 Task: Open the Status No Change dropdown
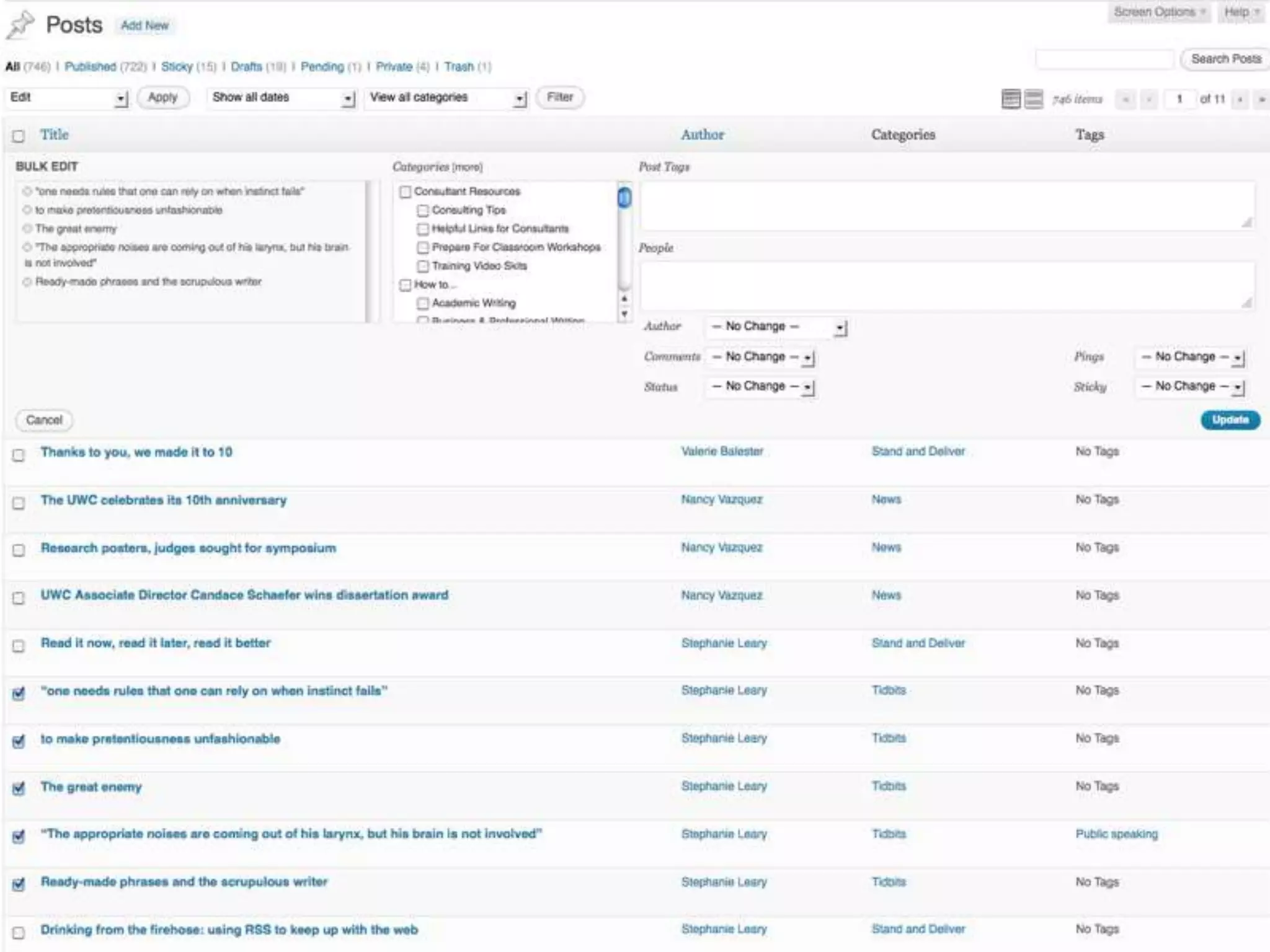pyautogui.click(x=761, y=387)
